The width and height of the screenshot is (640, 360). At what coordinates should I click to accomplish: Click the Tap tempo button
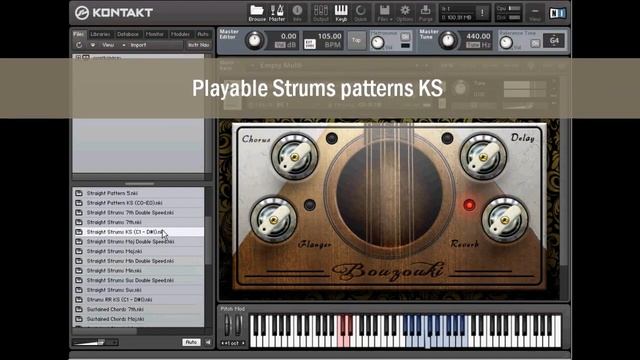pos(356,40)
